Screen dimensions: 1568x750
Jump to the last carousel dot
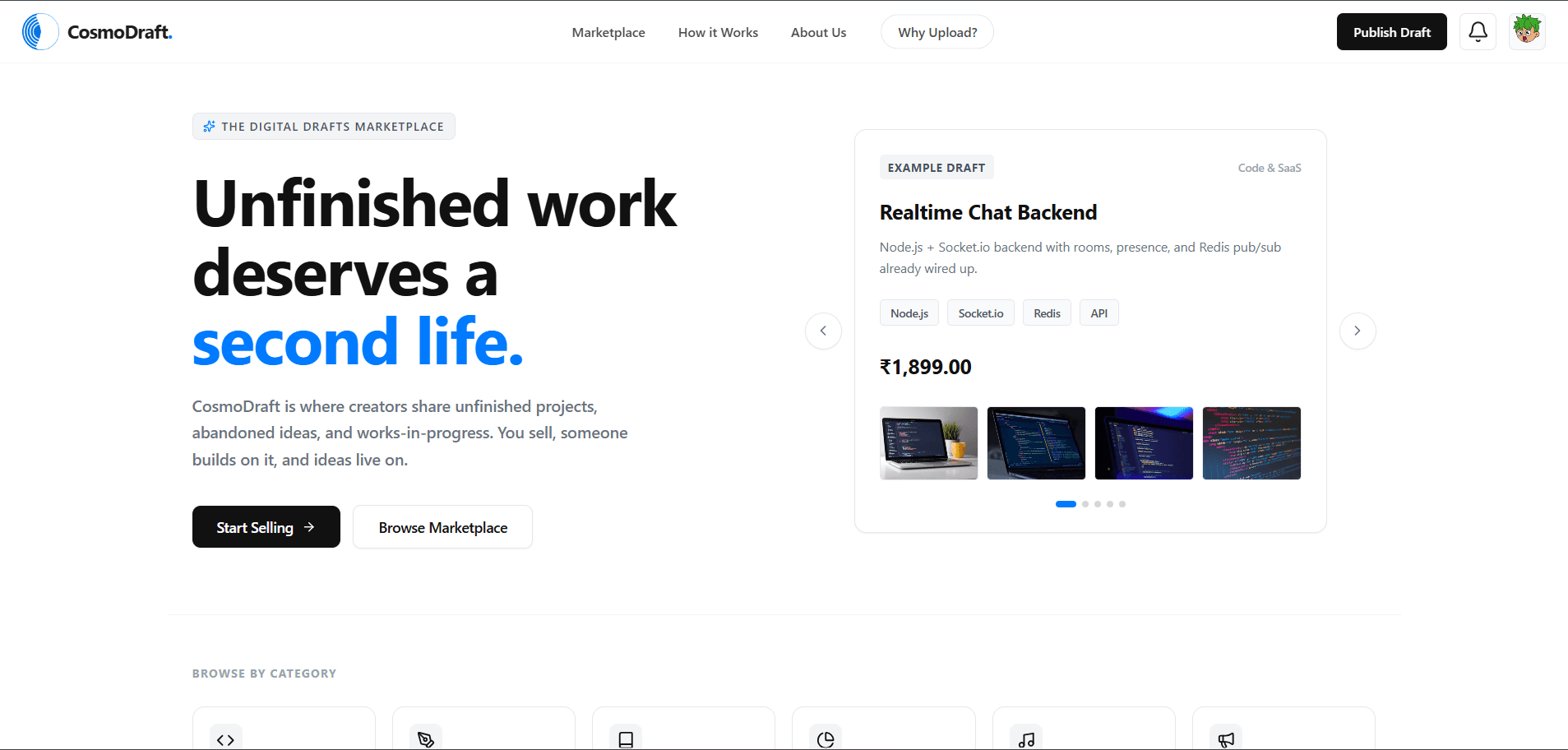[x=1122, y=504]
